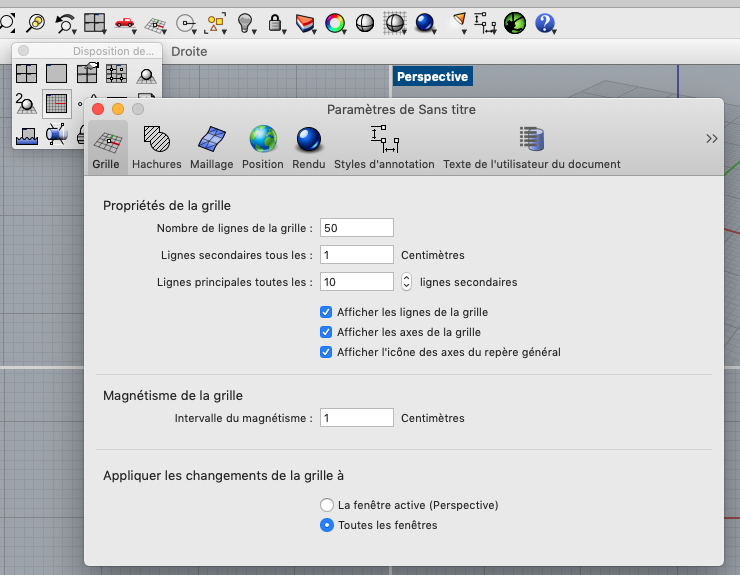Disable Afficher l'icône des axes du repère général
The image size is (740, 575).
click(x=326, y=352)
